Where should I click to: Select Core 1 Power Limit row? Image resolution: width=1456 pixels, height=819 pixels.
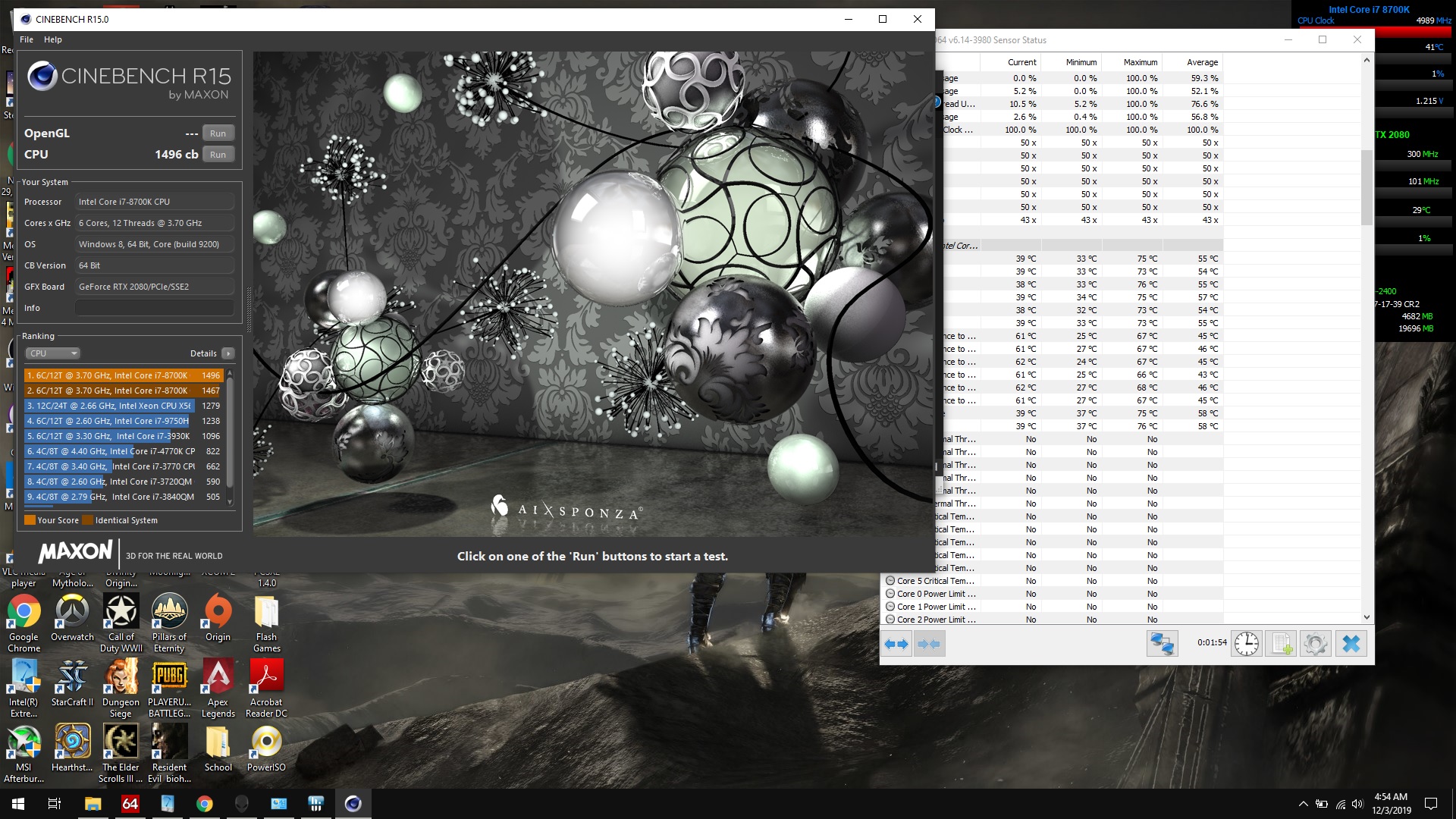(x=1053, y=607)
